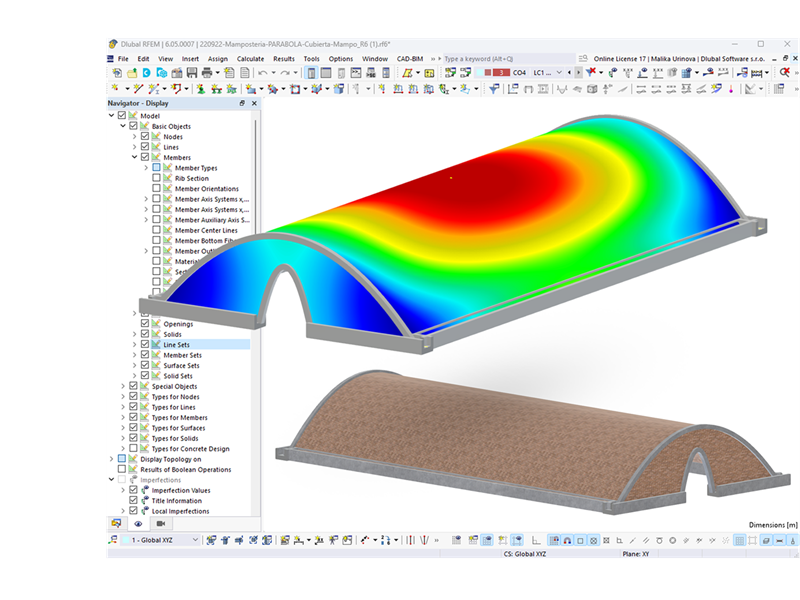Open the File menu
The height and width of the screenshot is (600, 800).
123,59
